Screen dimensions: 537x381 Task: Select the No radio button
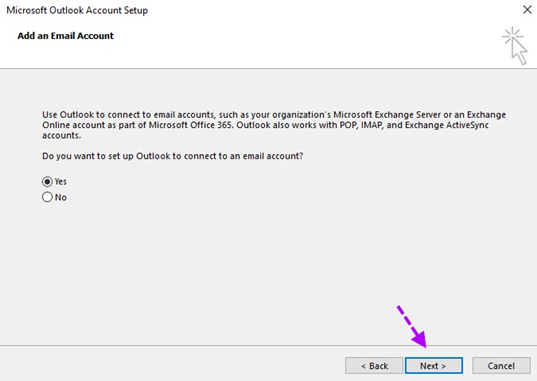click(47, 197)
